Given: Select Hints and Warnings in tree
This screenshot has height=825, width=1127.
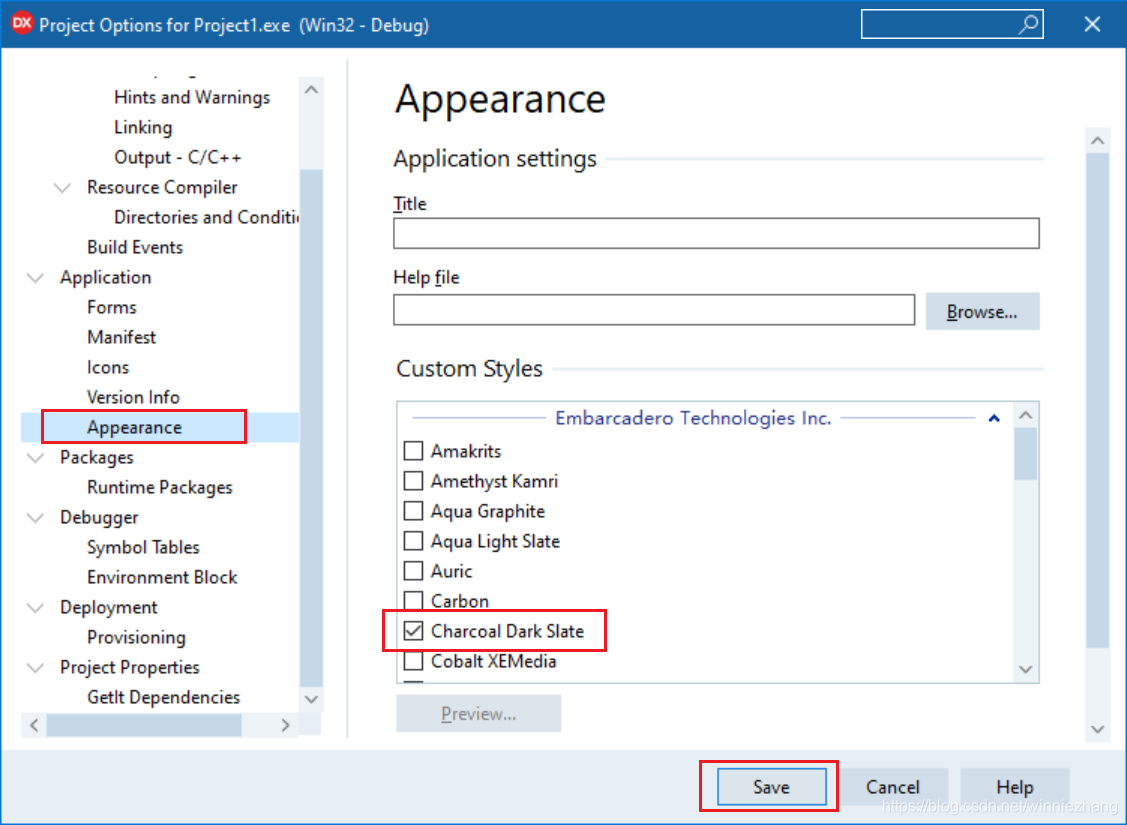Looking at the screenshot, I should point(192,97).
